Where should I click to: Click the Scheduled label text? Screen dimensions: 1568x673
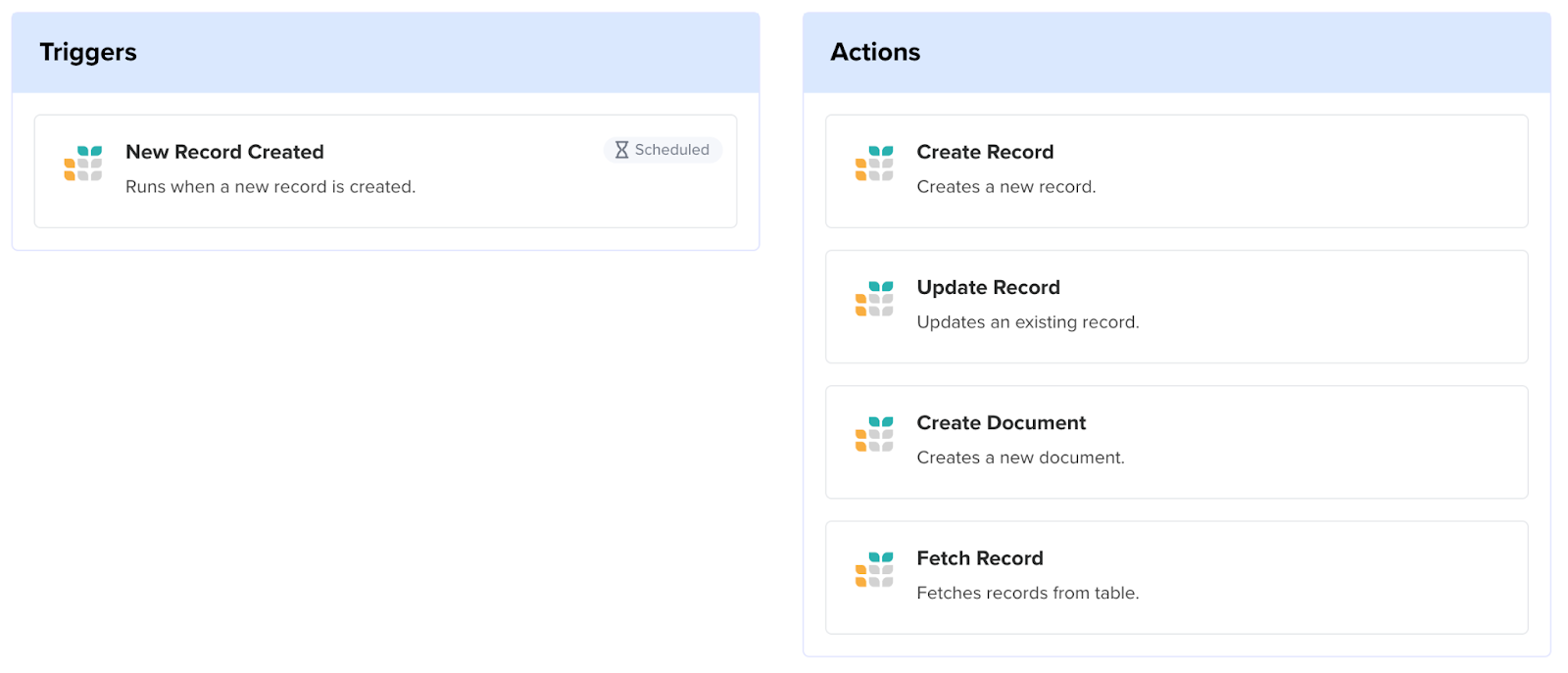[x=671, y=150]
